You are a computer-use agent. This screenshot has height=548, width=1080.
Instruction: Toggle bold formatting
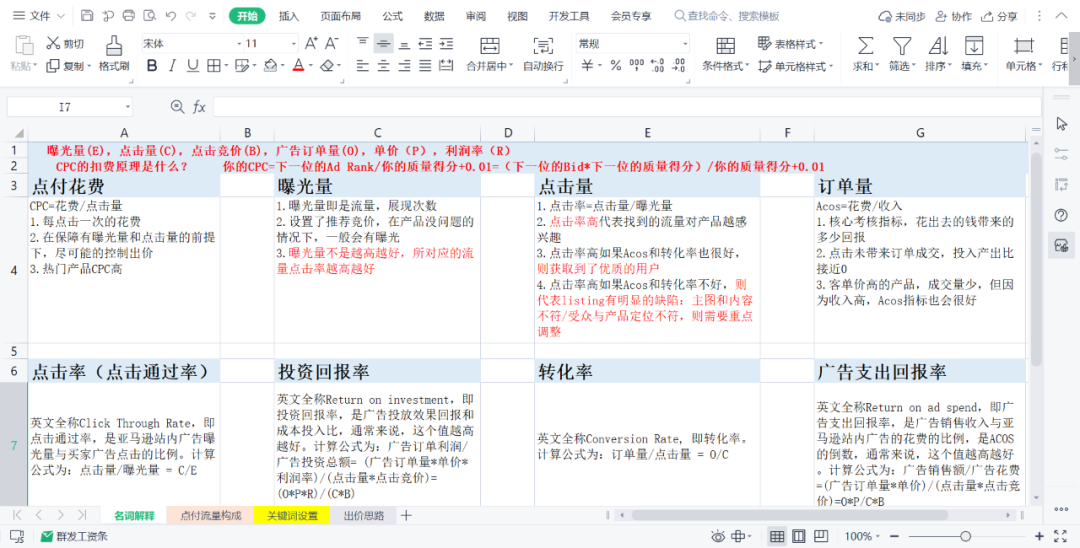tap(152, 66)
